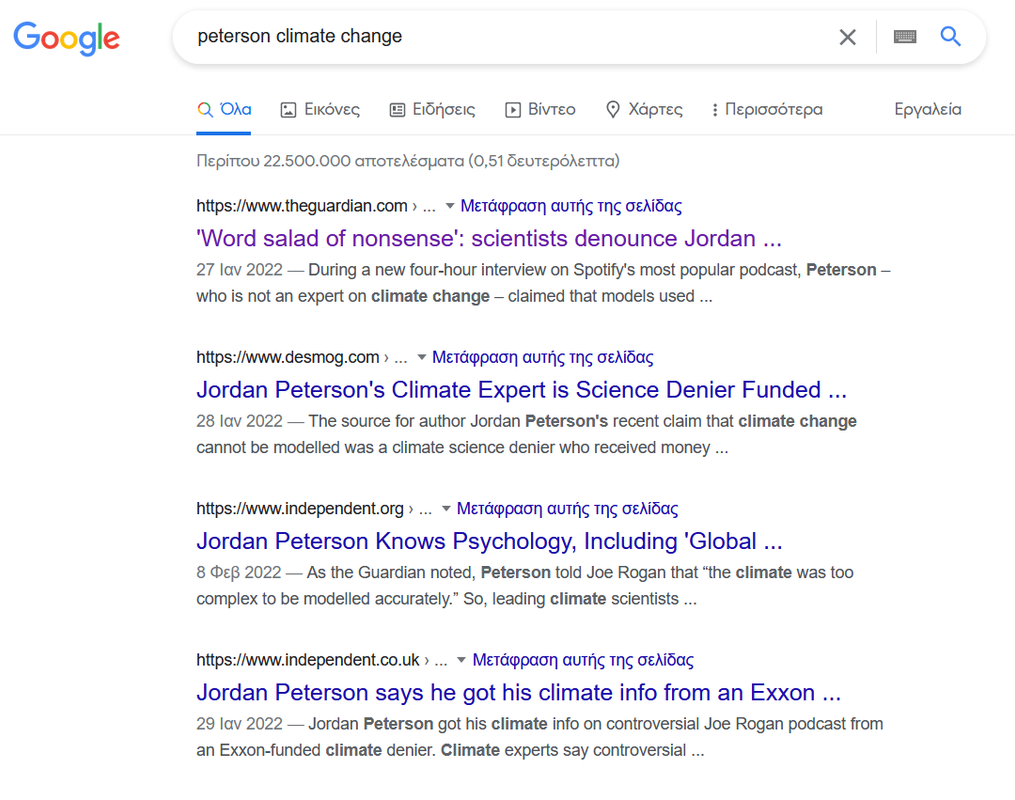Screen dimensions: 1015x800
Task: Expand dropdown arrow next to independent.co.uk URL
Action: click(461, 660)
